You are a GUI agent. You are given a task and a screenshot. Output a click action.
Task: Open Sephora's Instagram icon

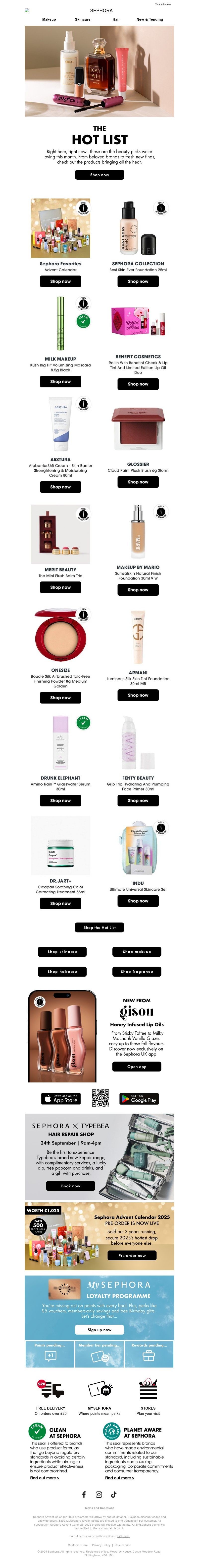tap(99, 1494)
